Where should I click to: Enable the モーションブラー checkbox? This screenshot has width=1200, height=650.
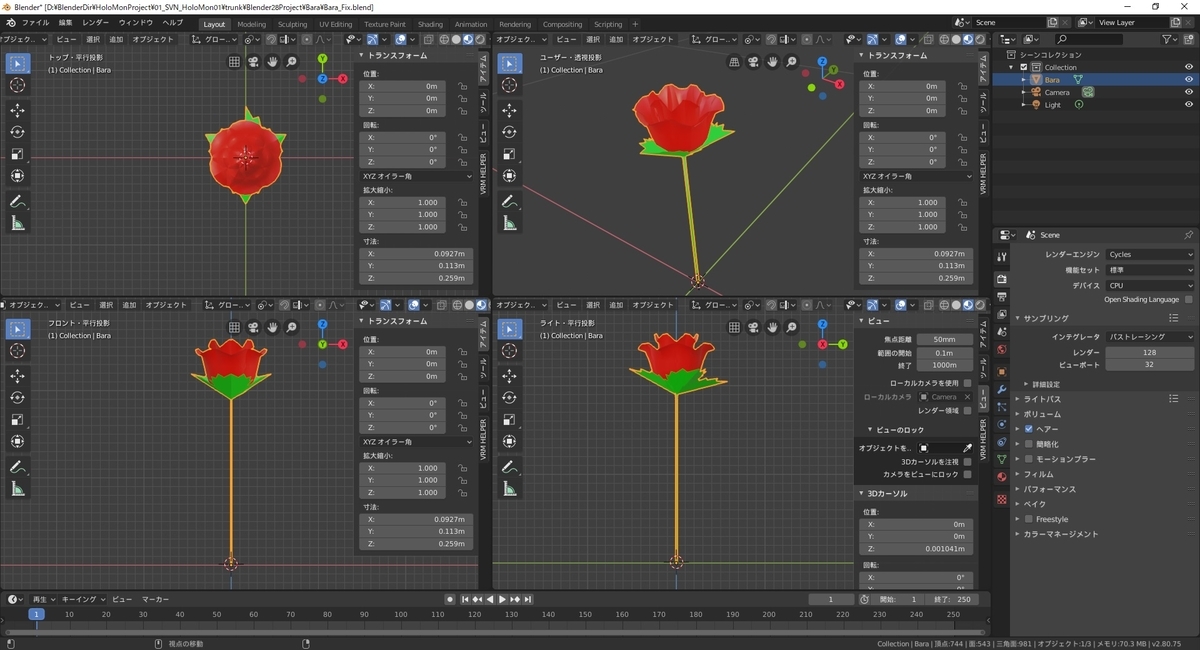click(1029, 459)
